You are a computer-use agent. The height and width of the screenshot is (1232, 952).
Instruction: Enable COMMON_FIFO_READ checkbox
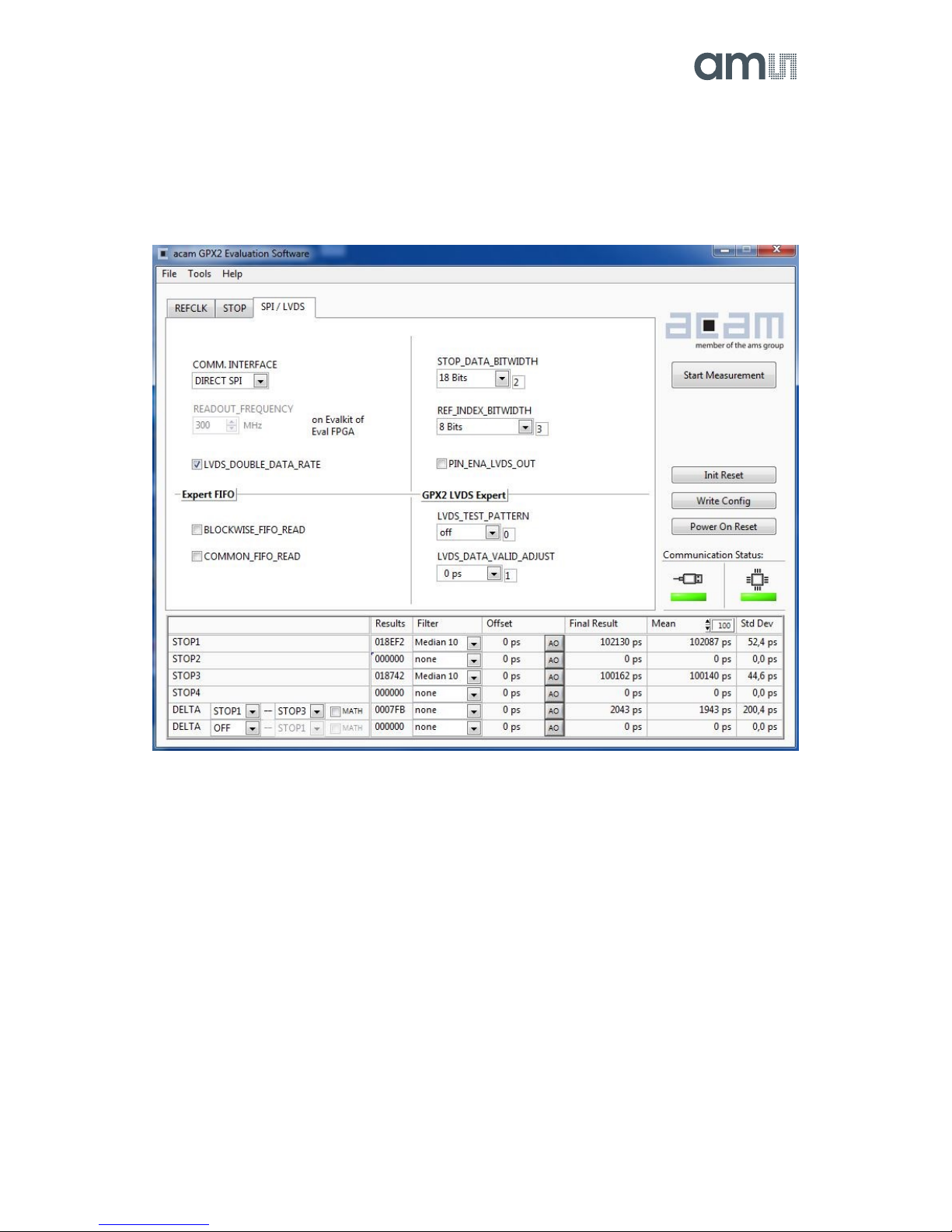(x=197, y=557)
